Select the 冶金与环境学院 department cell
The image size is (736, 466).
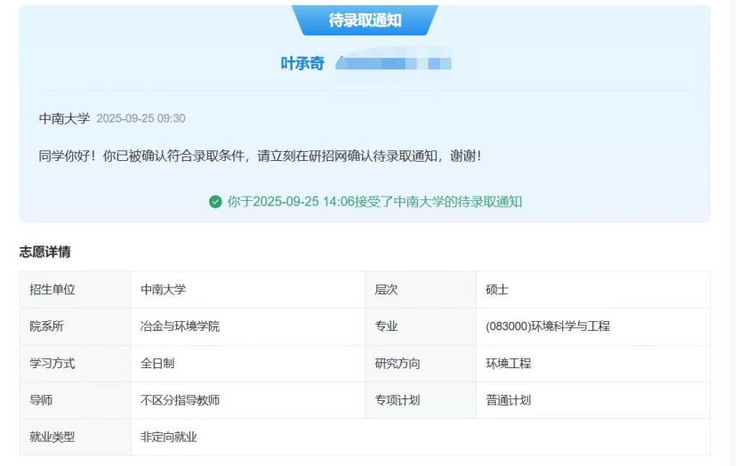coord(180,326)
